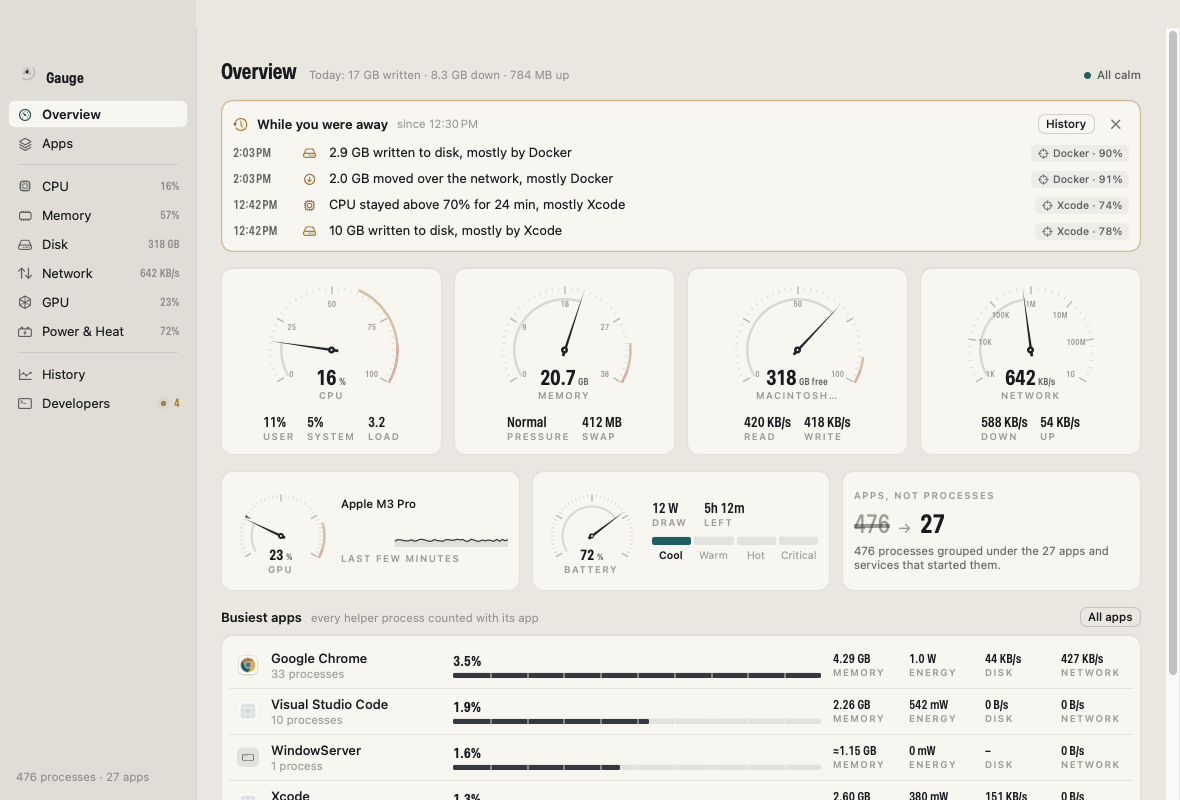Click the Docker · 90% attribution chip
Screen dimensions: 1180x800
point(1080,154)
